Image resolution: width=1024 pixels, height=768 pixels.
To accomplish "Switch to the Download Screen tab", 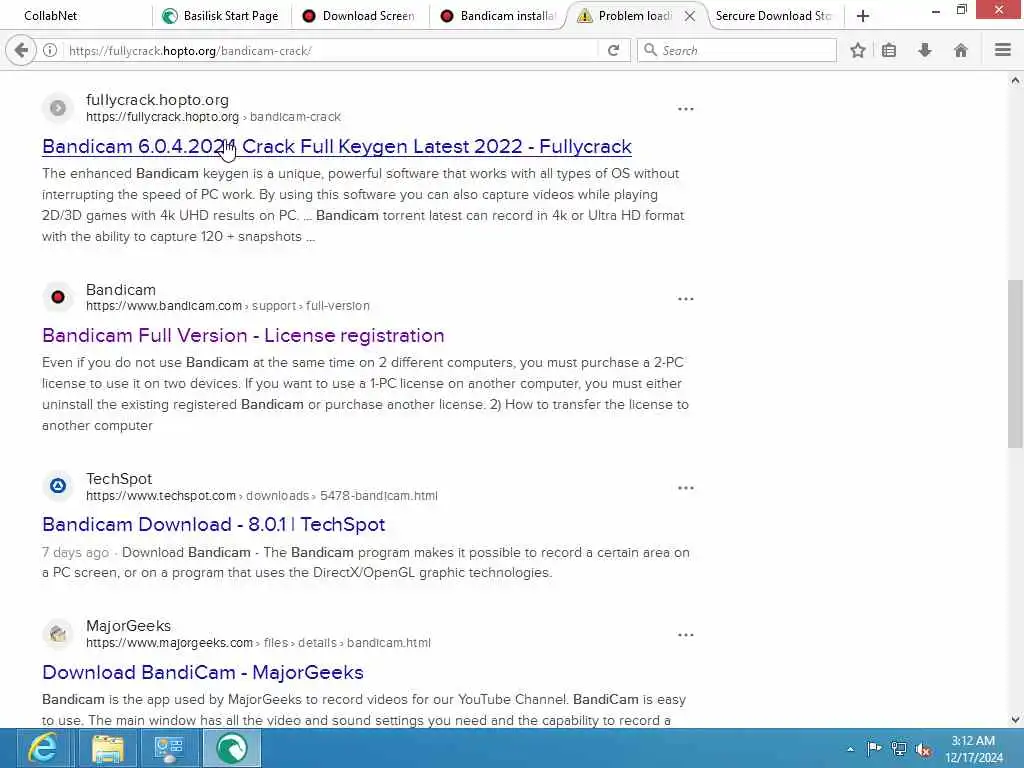I will point(359,16).
